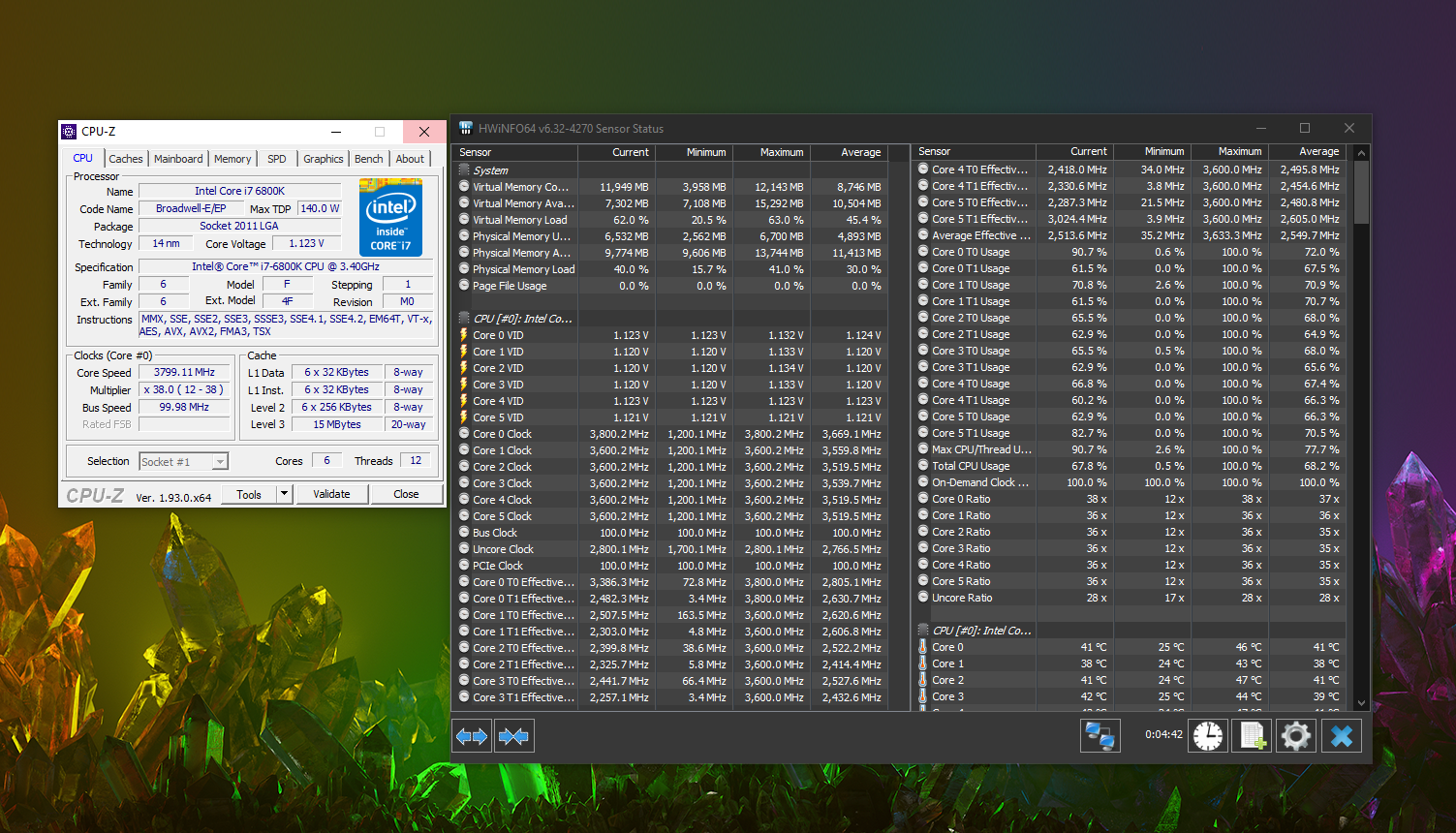Click the Validate button
The image size is (1456, 833).
tap(331, 494)
